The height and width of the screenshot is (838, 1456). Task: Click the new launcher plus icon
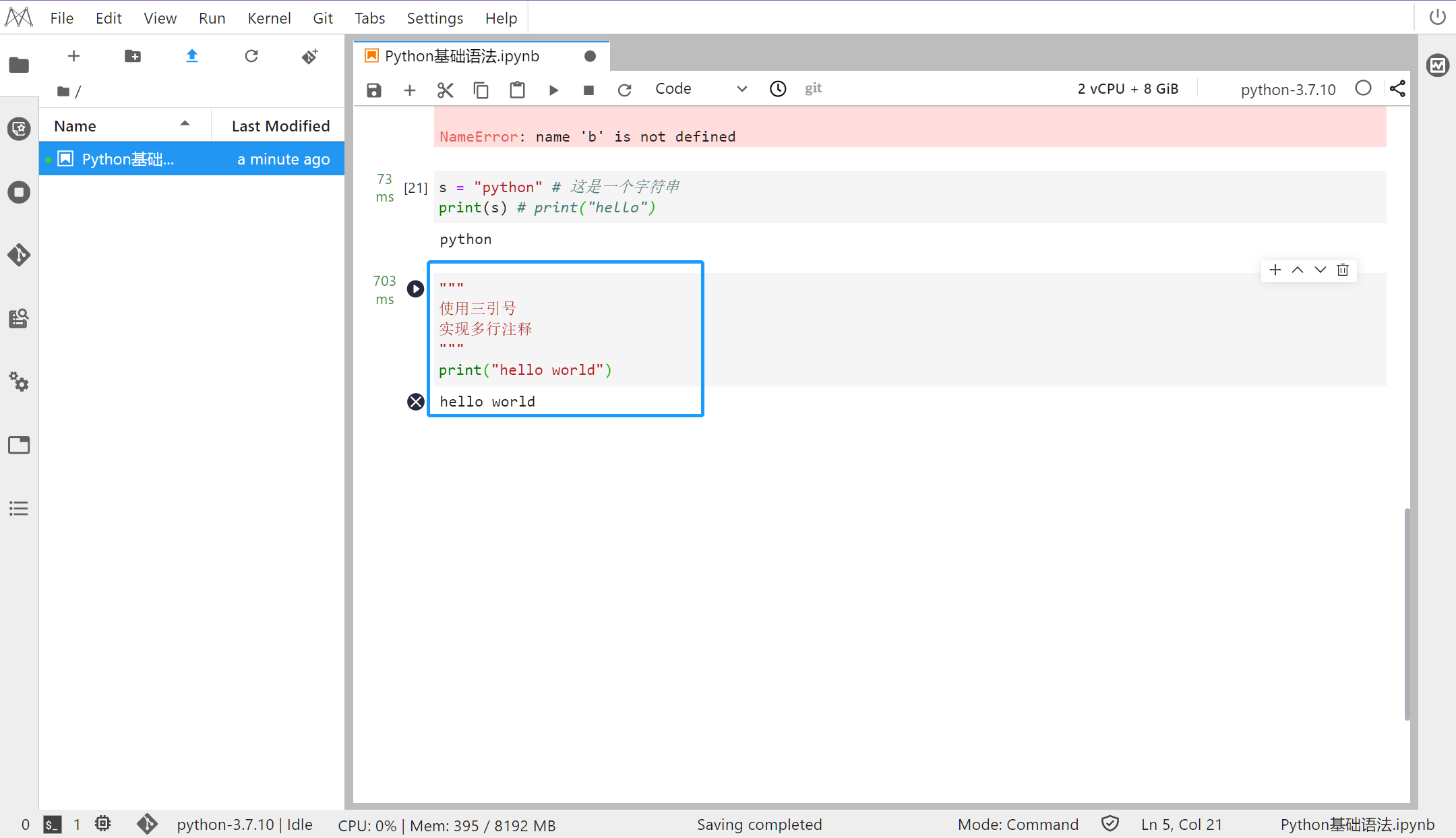[x=74, y=56]
